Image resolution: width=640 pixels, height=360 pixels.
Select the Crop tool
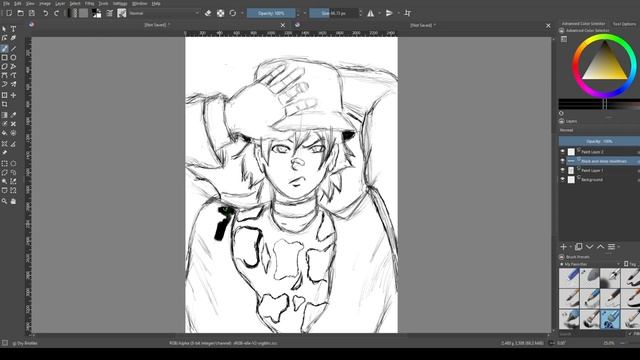(x=4, y=104)
